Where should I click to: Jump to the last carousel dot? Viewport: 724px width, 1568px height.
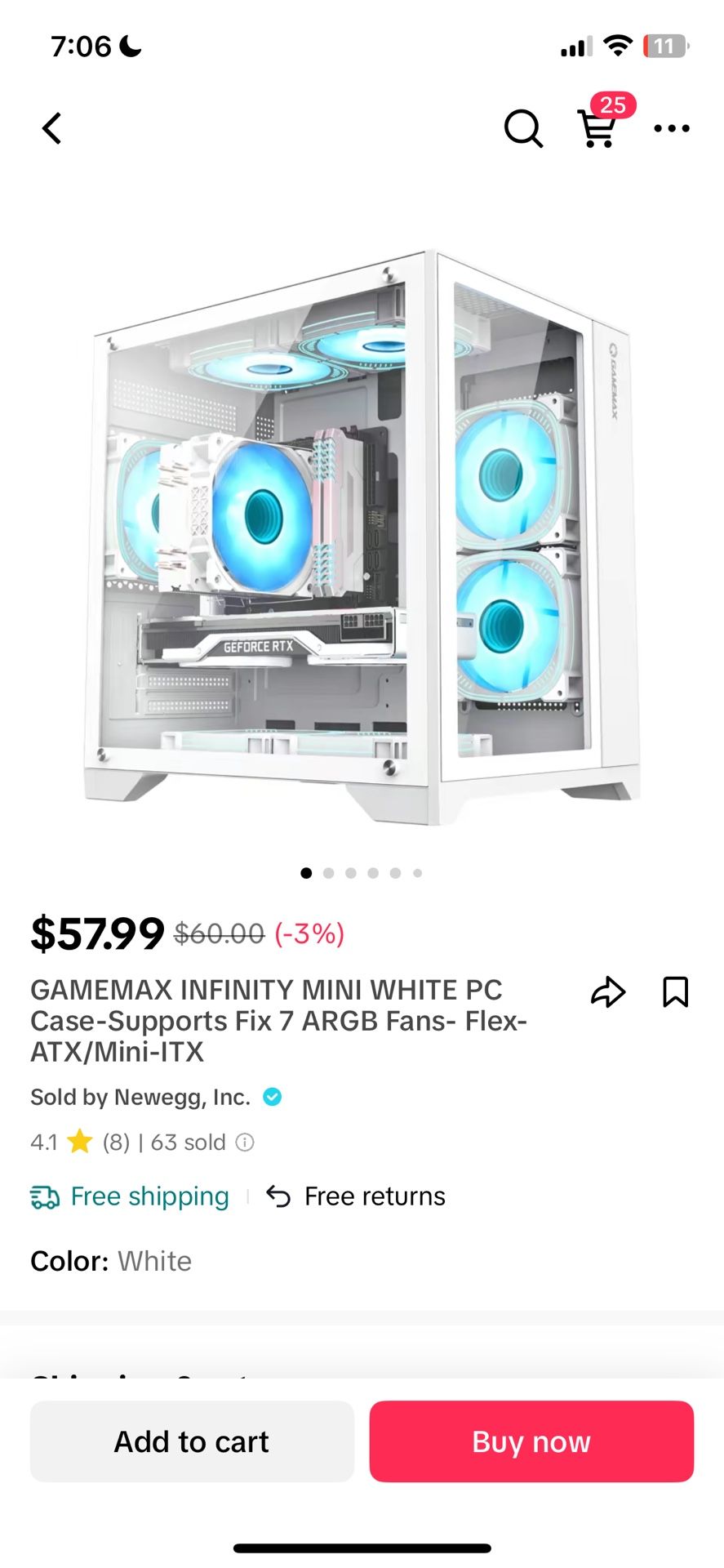coord(417,873)
